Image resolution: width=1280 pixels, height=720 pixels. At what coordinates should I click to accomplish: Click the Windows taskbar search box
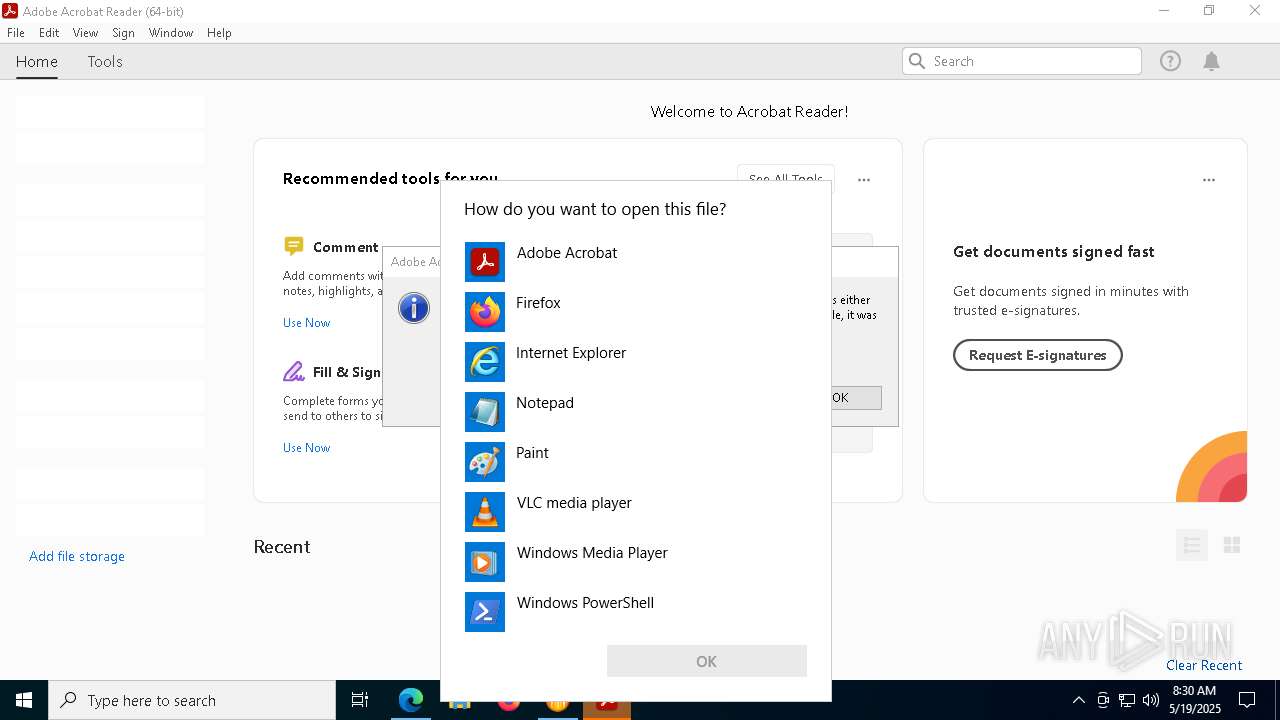(x=192, y=700)
